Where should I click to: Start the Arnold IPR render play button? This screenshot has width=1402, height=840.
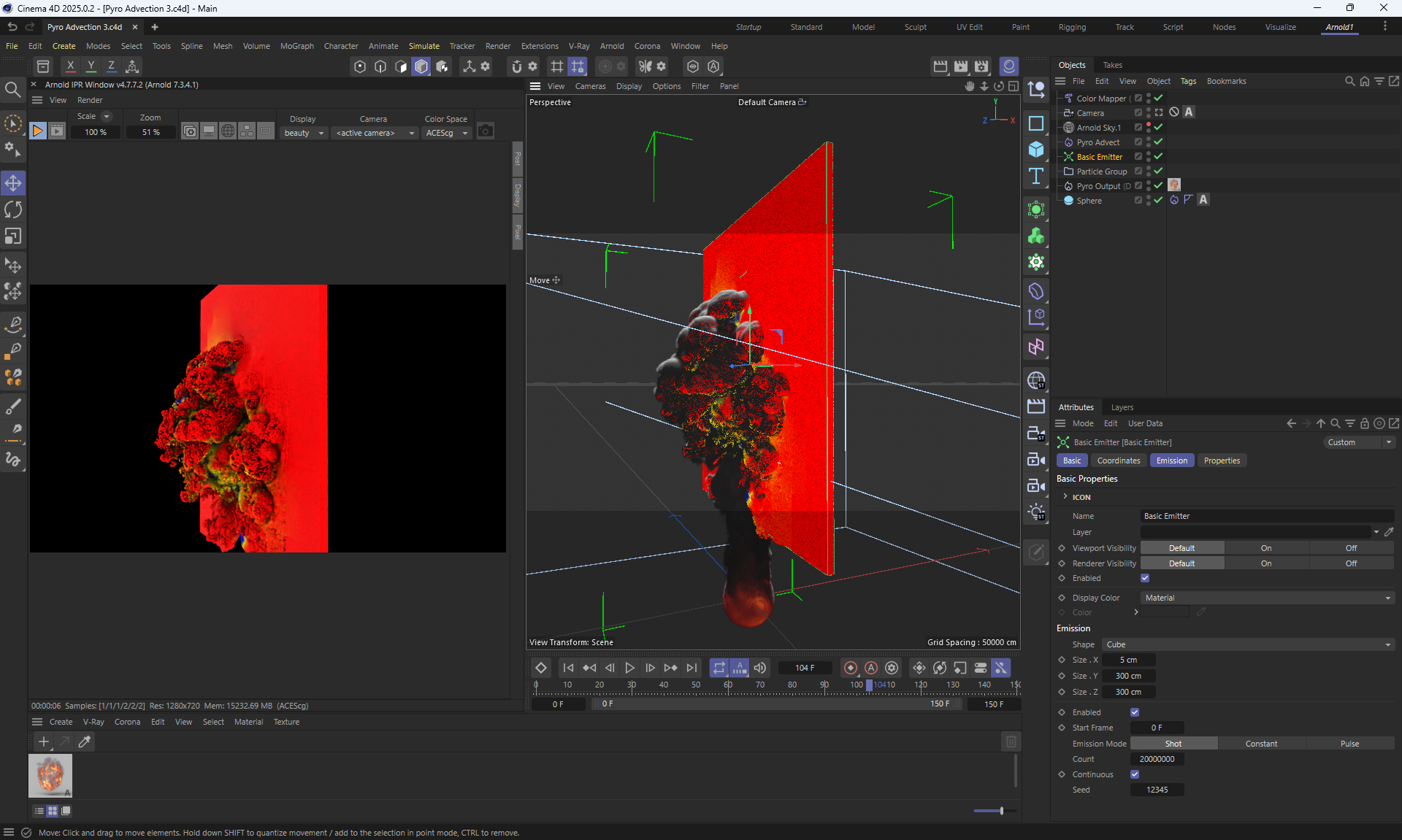pos(37,131)
